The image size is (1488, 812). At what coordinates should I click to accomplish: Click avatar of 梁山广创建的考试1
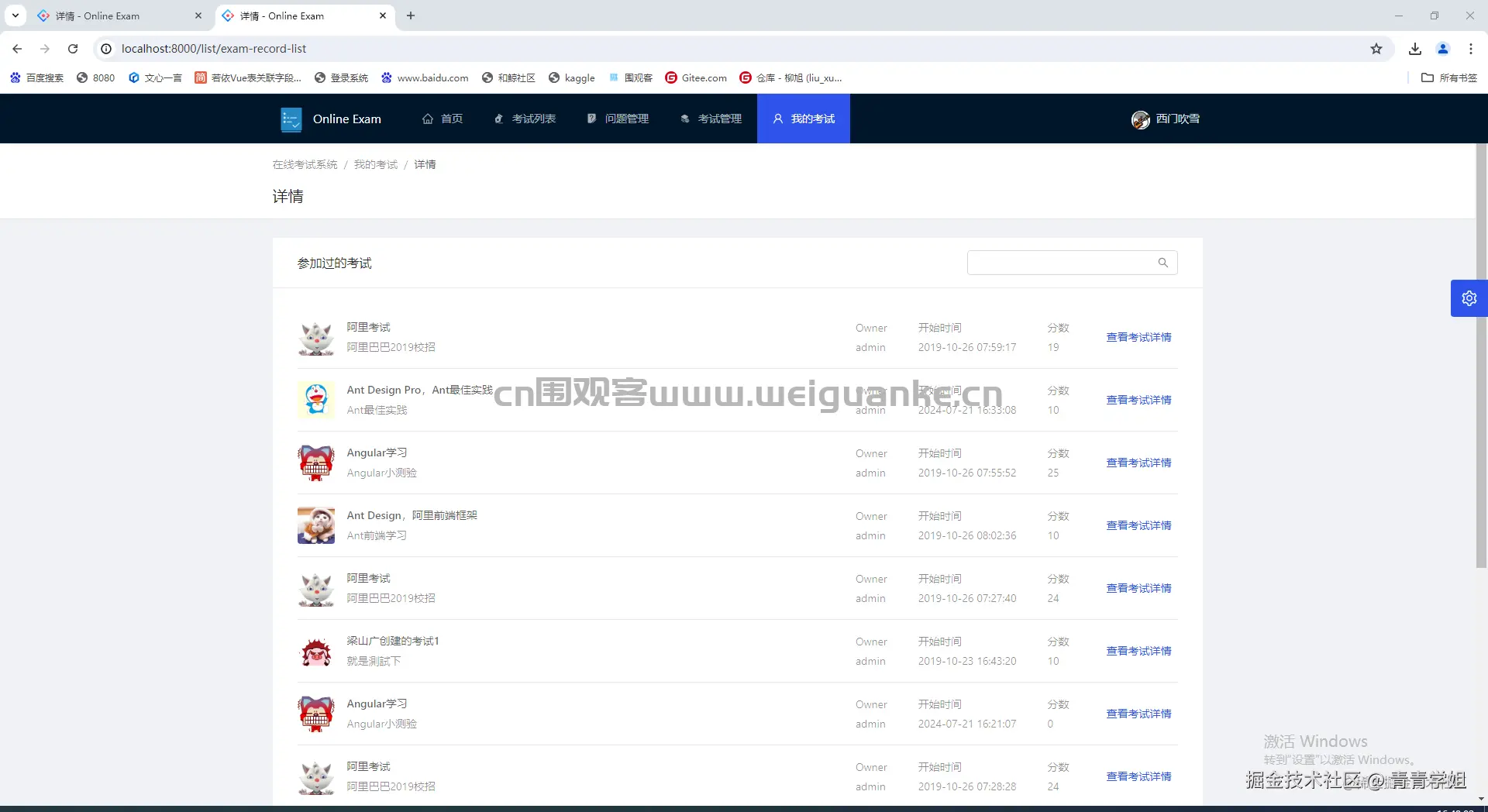point(316,652)
